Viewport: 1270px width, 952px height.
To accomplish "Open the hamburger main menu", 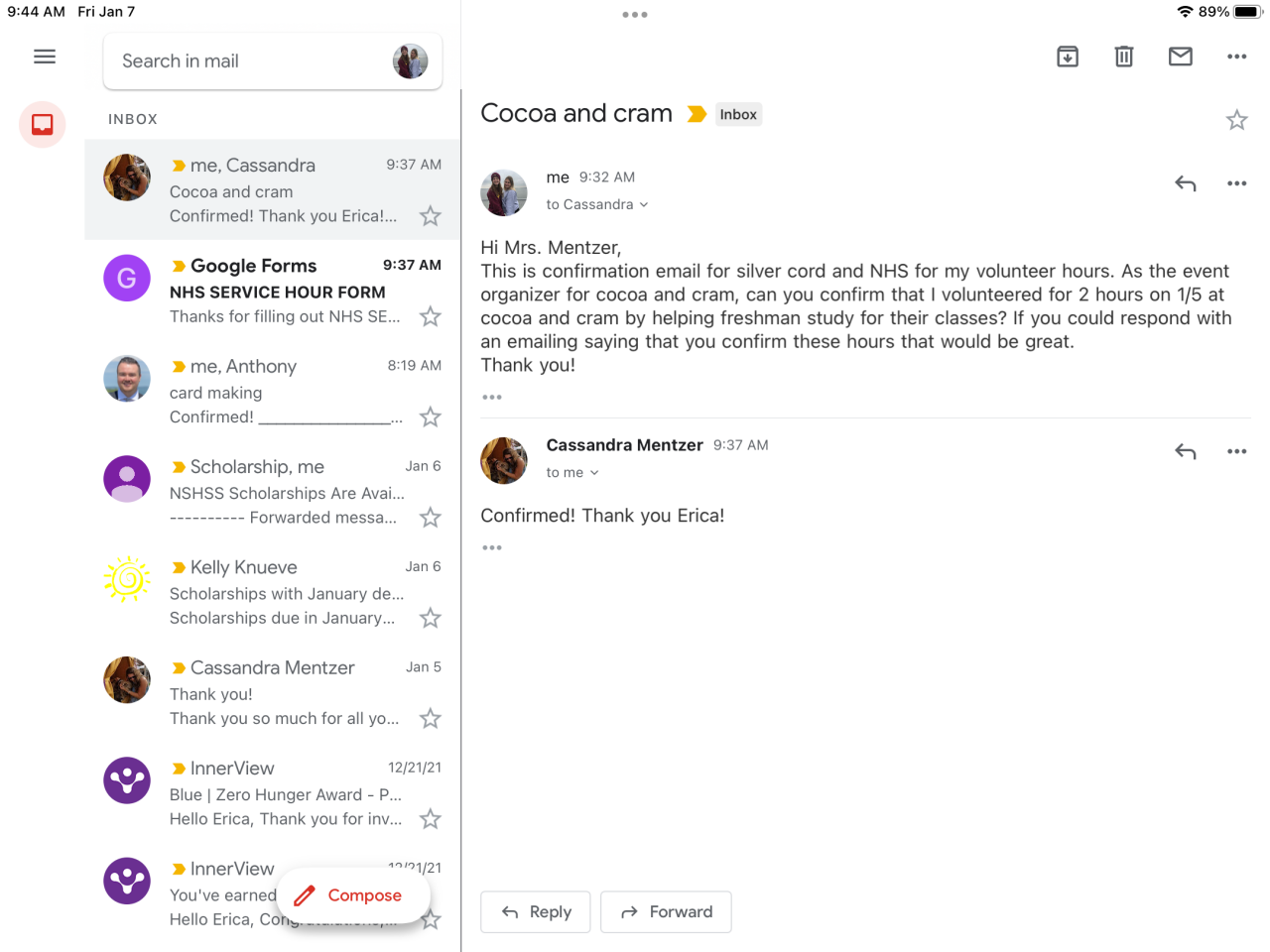I will click(x=45, y=57).
